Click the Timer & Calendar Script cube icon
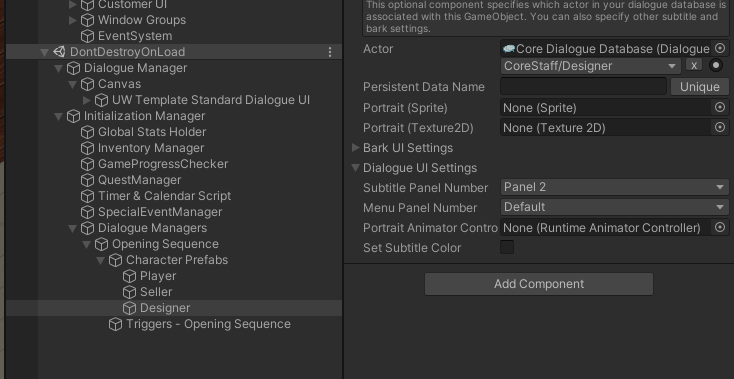 tap(87, 196)
